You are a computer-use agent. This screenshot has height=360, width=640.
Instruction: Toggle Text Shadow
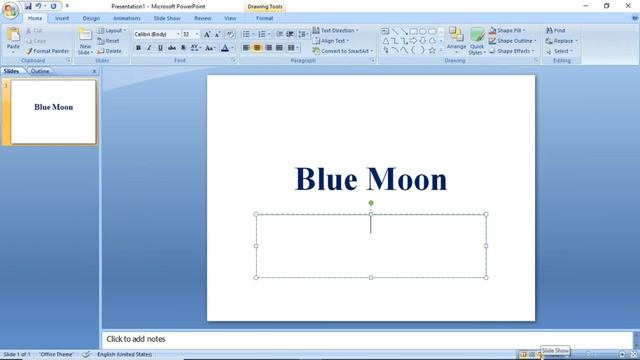[x=183, y=48]
